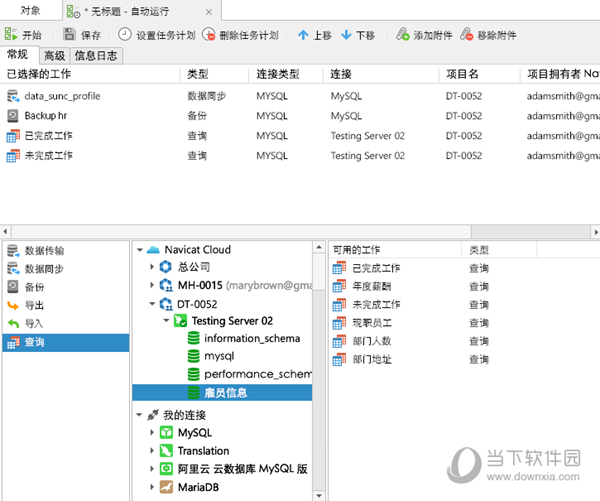600x501 pixels.
Task: Open Set Task Schedule (设置任务计划)
Action: [x=156, y=35]
